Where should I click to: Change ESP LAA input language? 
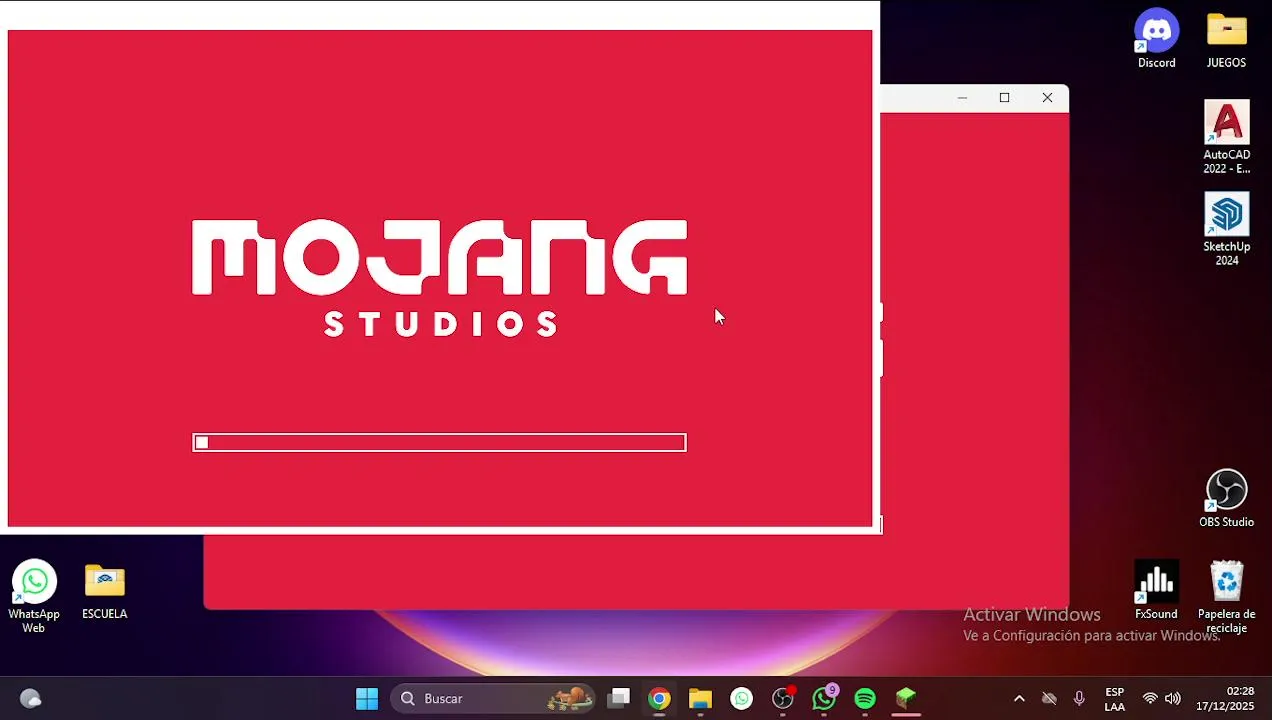pos(1114,699)
